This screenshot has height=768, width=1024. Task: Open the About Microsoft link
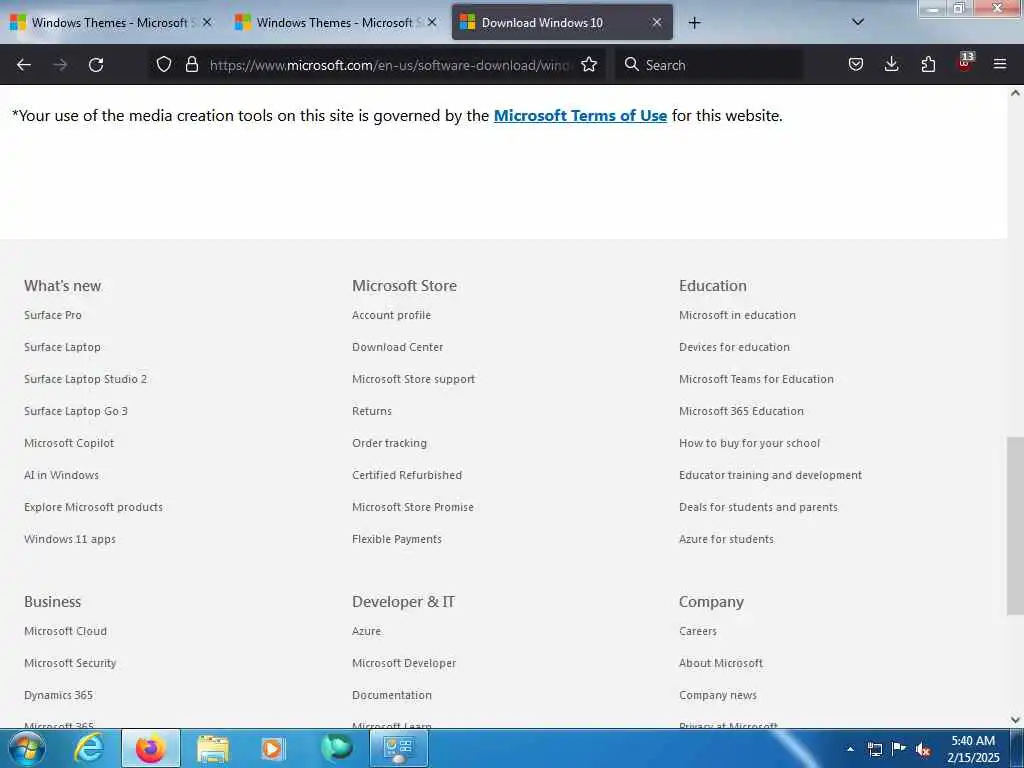pos(721,663)
